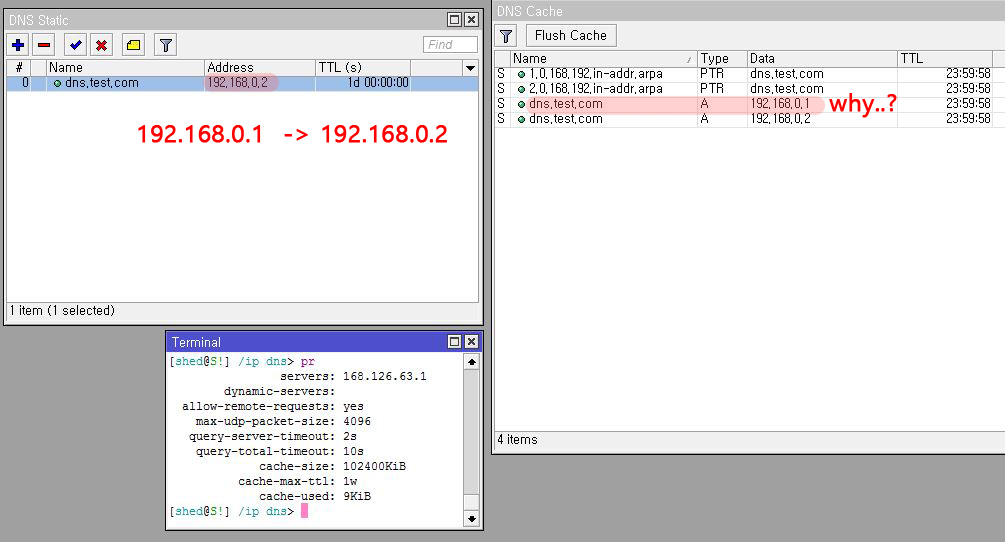Sort DNS Static by Address column
Image resolution: width=1005 pixels, height=542 pixels.
click(x=260, y=67)
